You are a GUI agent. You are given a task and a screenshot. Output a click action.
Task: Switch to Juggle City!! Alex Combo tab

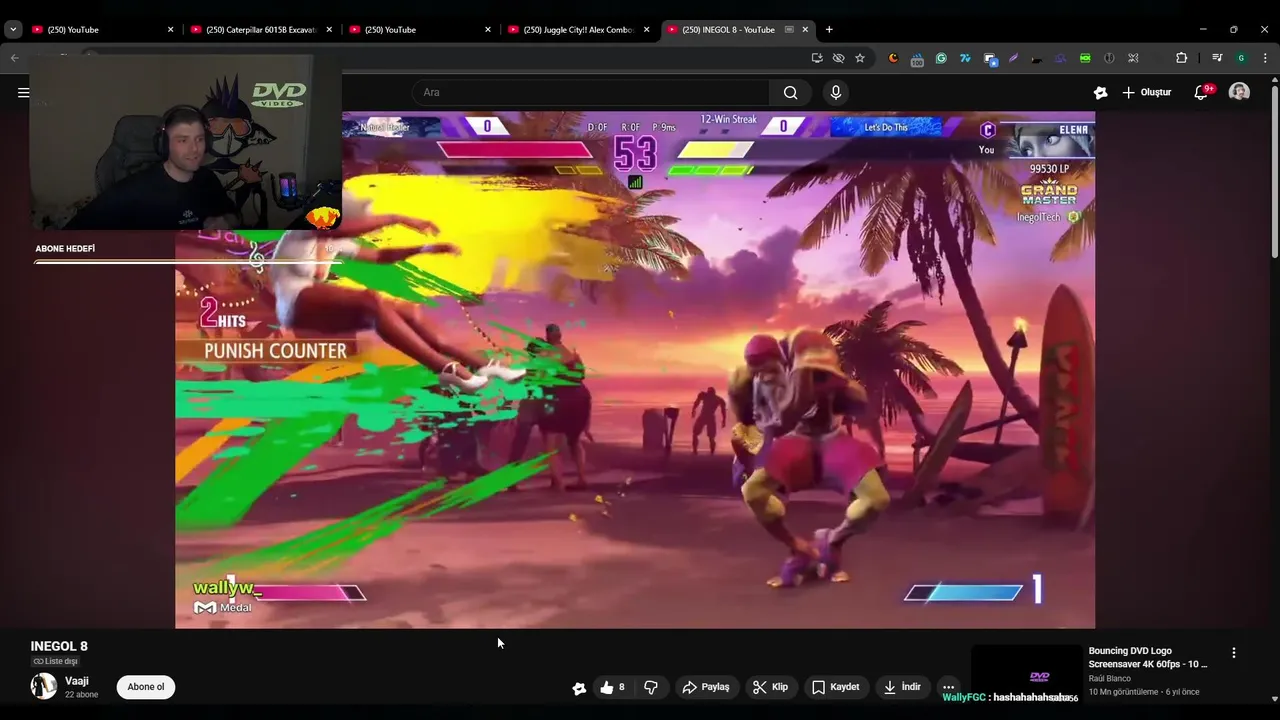pos(578,30)
